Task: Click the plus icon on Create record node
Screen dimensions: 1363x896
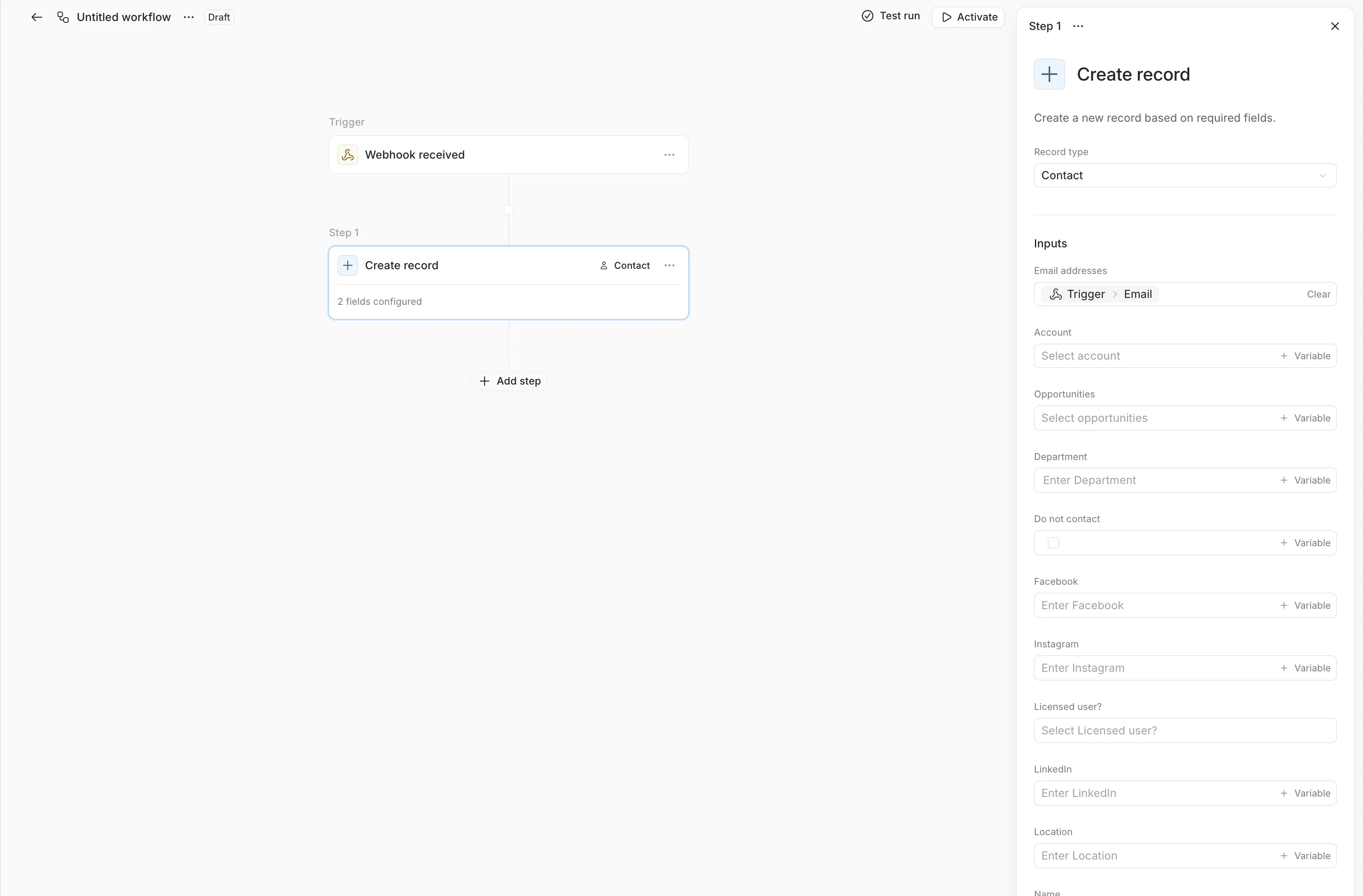Action: pos(348,265)
